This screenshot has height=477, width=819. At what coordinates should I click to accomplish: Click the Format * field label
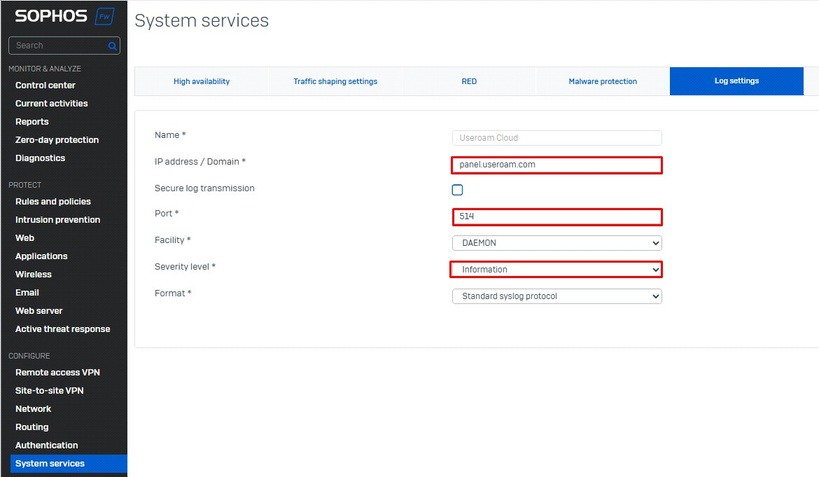(x=173, y=294)
